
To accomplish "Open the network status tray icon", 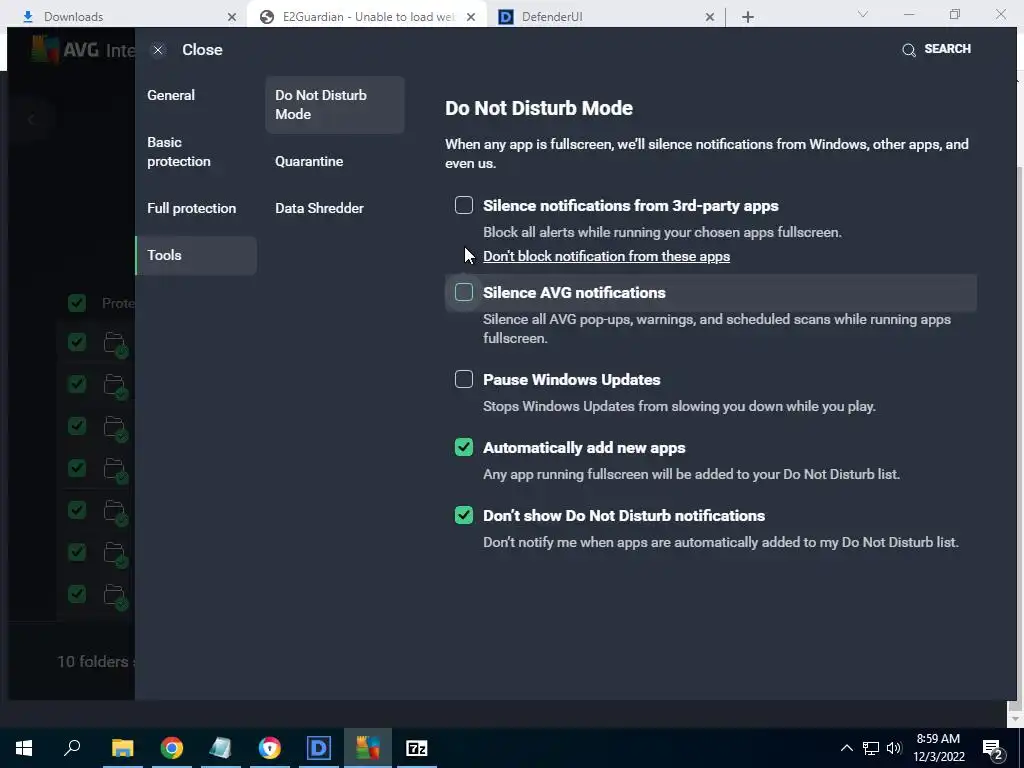I will pos(871,748).
